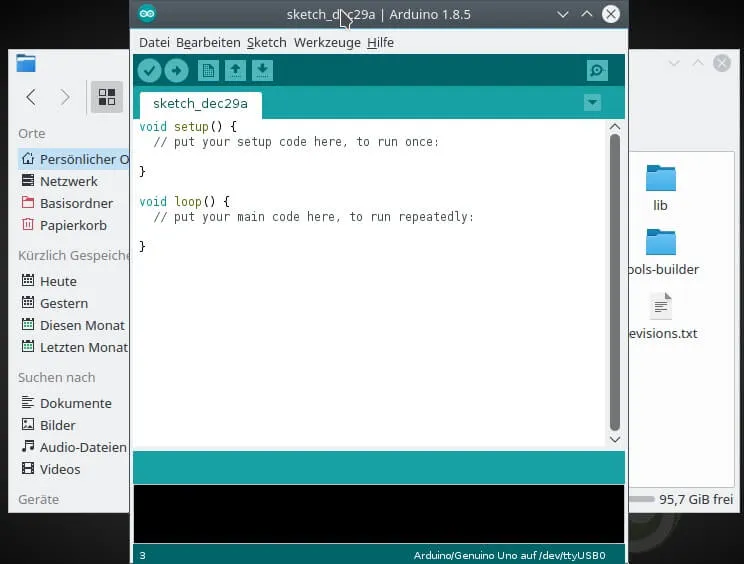Expand the tab options dropdown arrow
The height and width of the screenshot is (564, 744).
[592, 103]
